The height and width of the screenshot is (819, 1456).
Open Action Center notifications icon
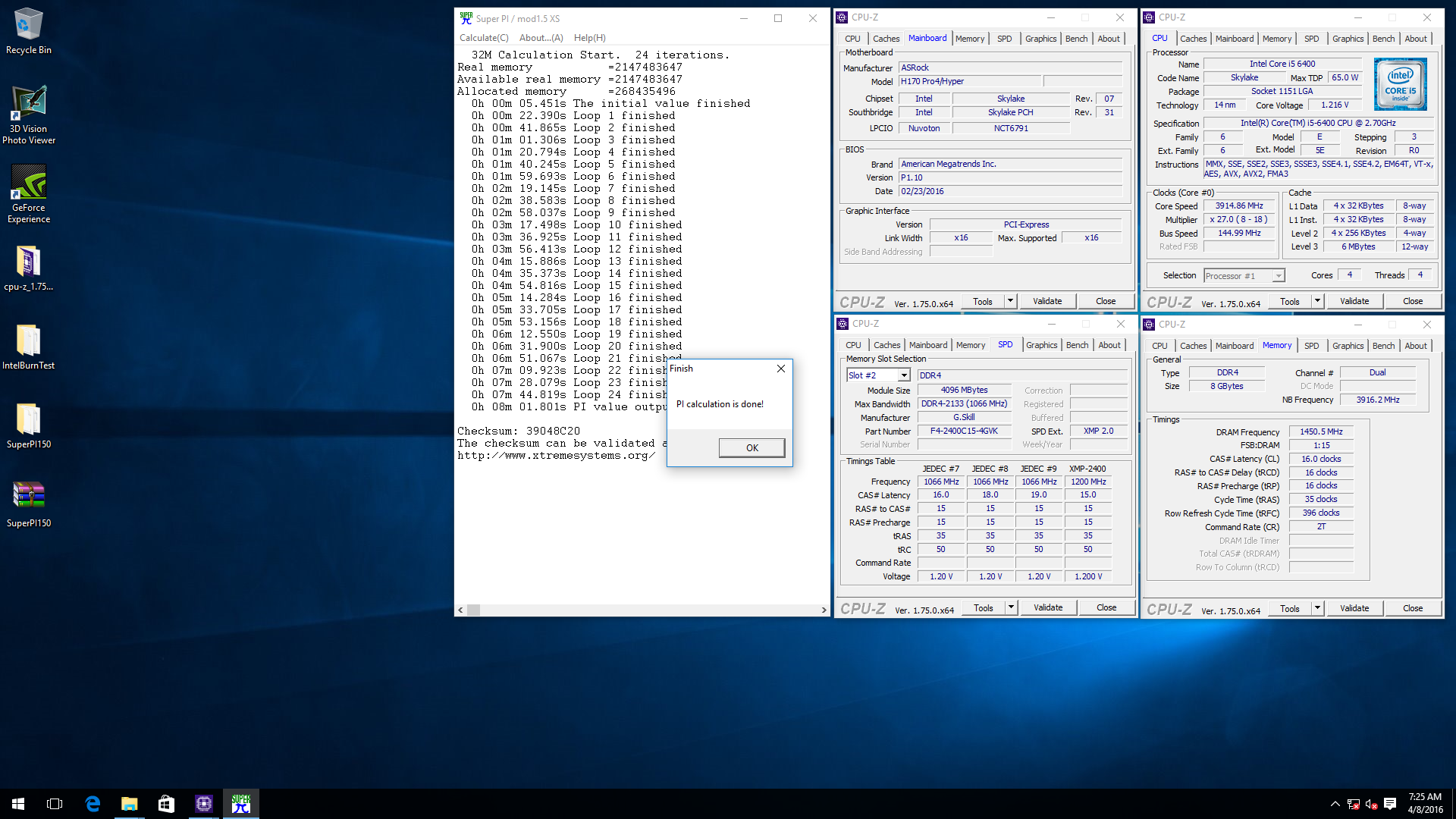point(1390,804)
